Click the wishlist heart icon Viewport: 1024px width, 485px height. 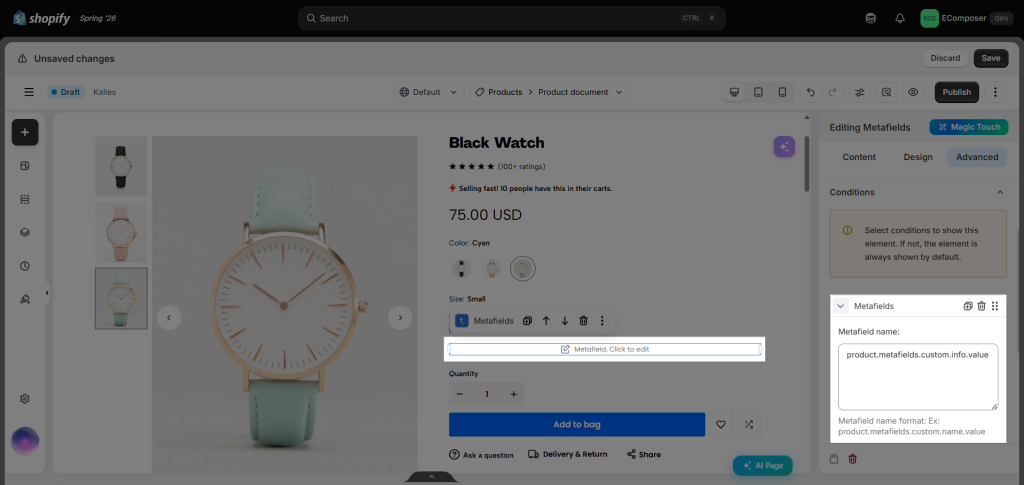click(x=720, y=424)
